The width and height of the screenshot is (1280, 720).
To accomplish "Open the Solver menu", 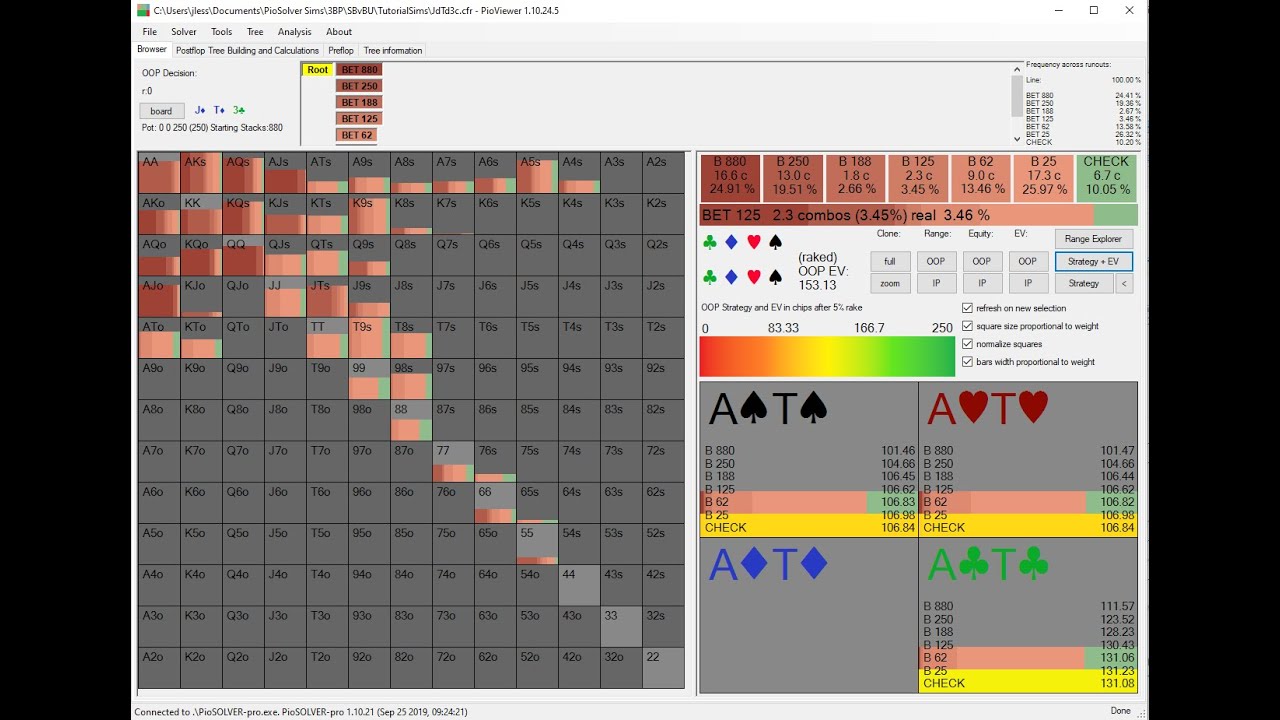I will click(x=184, y=32).
